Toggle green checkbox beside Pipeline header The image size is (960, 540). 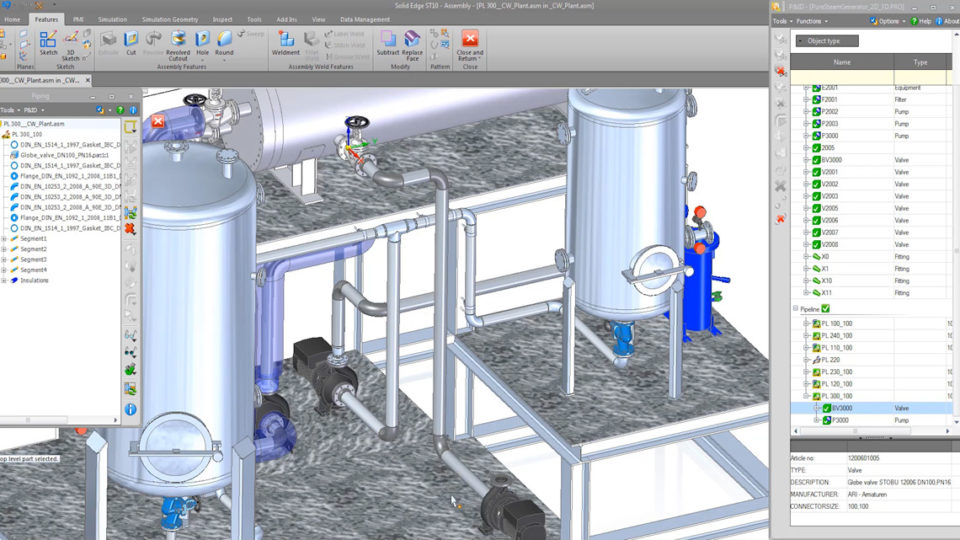(x=826, y=310)
